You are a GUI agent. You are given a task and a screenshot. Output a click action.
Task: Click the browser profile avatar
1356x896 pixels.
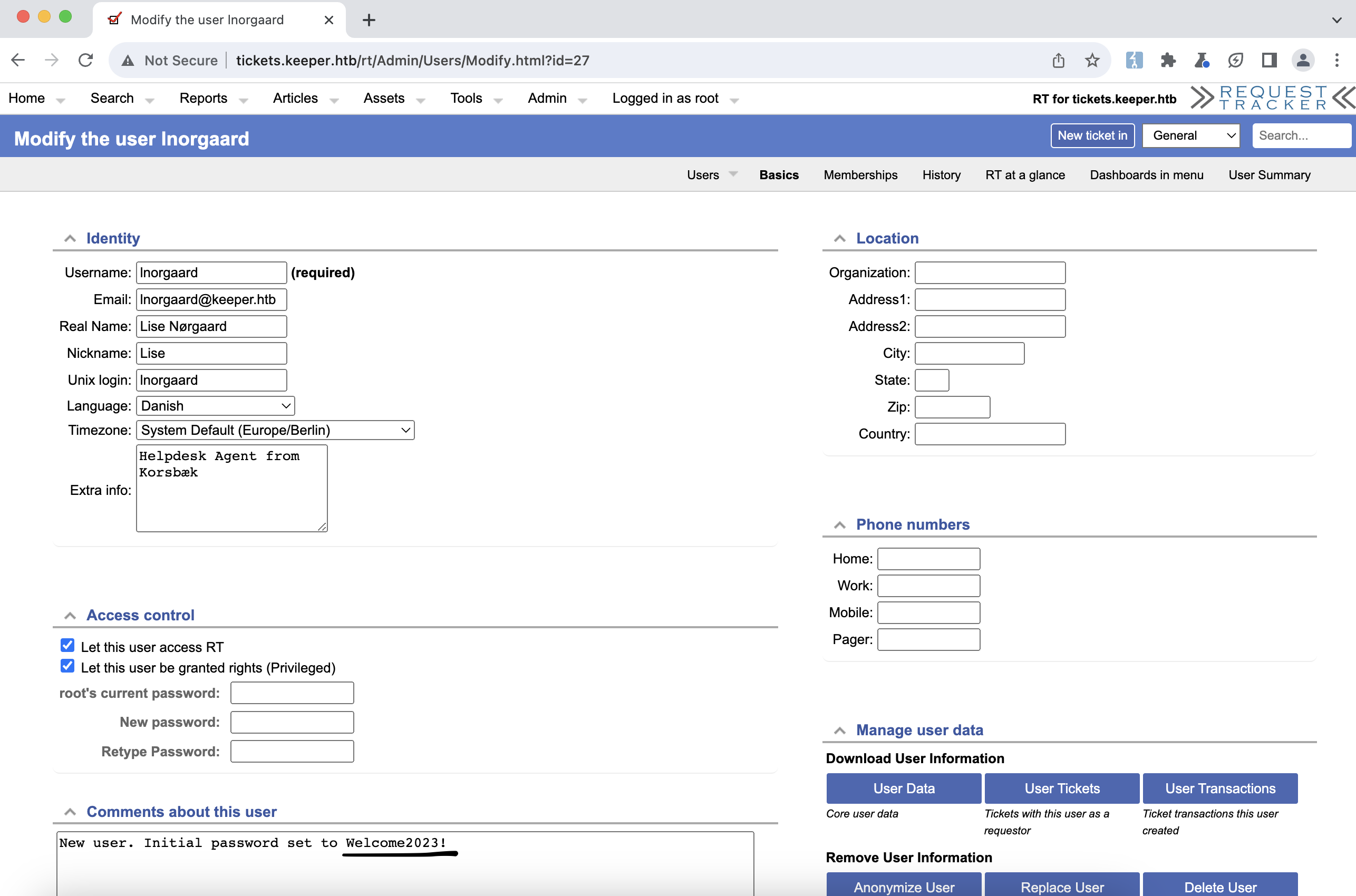tap(1303, 60)
